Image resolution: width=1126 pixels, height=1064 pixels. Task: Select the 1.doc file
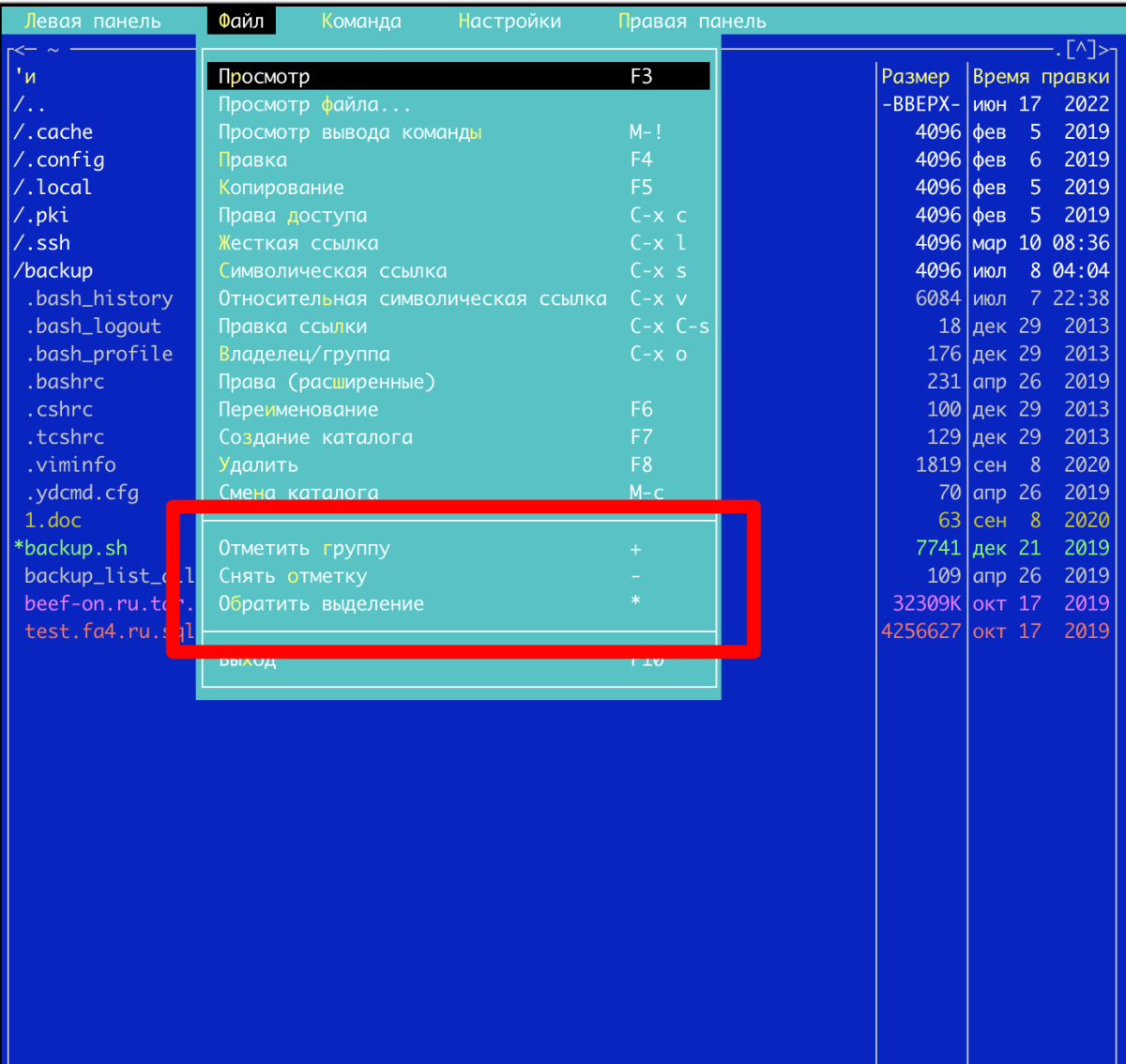coord(53,520)
